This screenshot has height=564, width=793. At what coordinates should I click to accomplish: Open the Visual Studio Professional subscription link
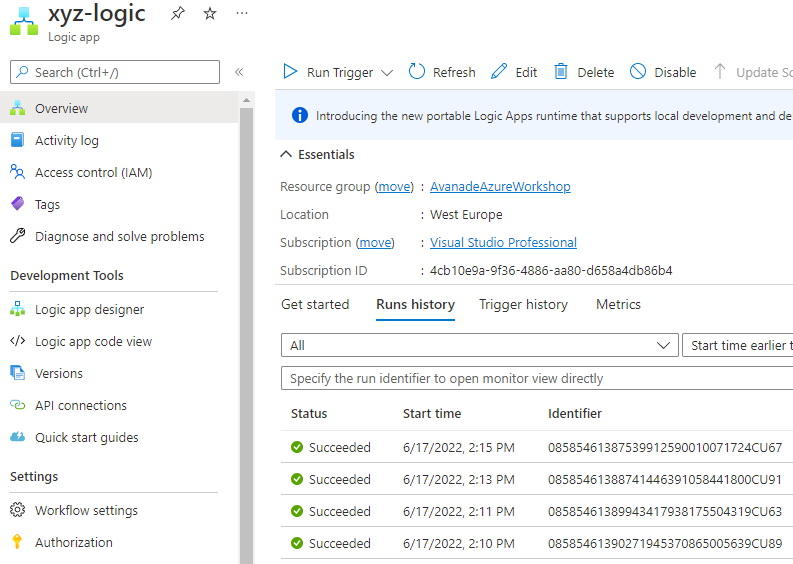[503, 242]
